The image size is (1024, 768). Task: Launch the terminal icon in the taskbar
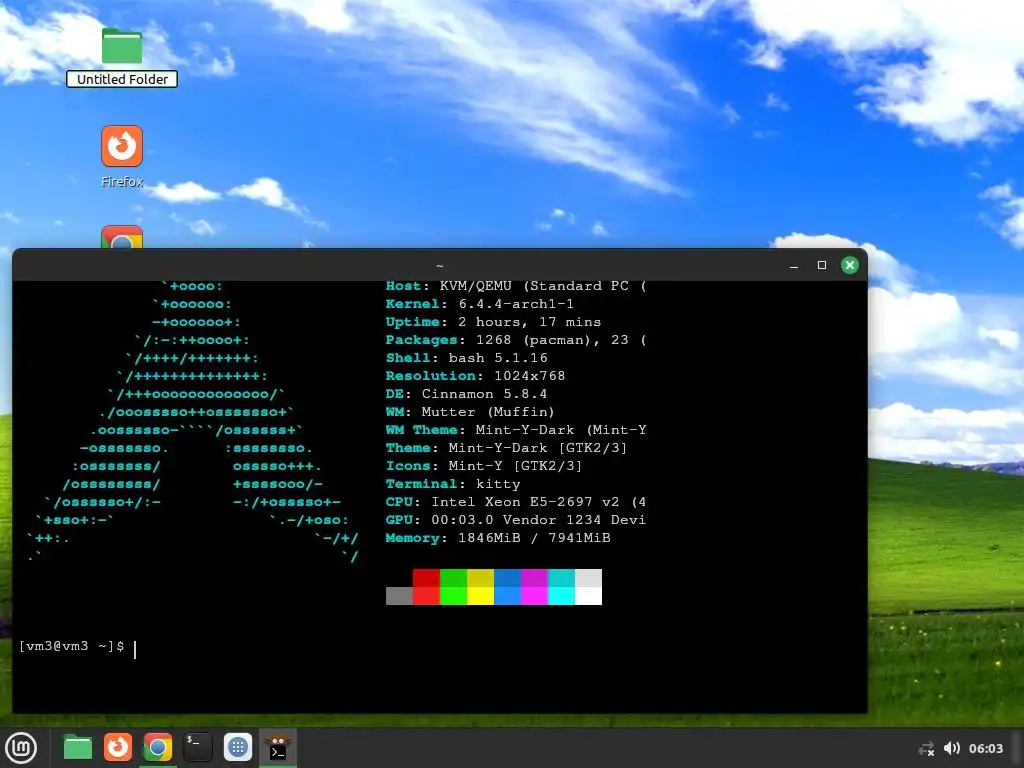pos(197,748)
